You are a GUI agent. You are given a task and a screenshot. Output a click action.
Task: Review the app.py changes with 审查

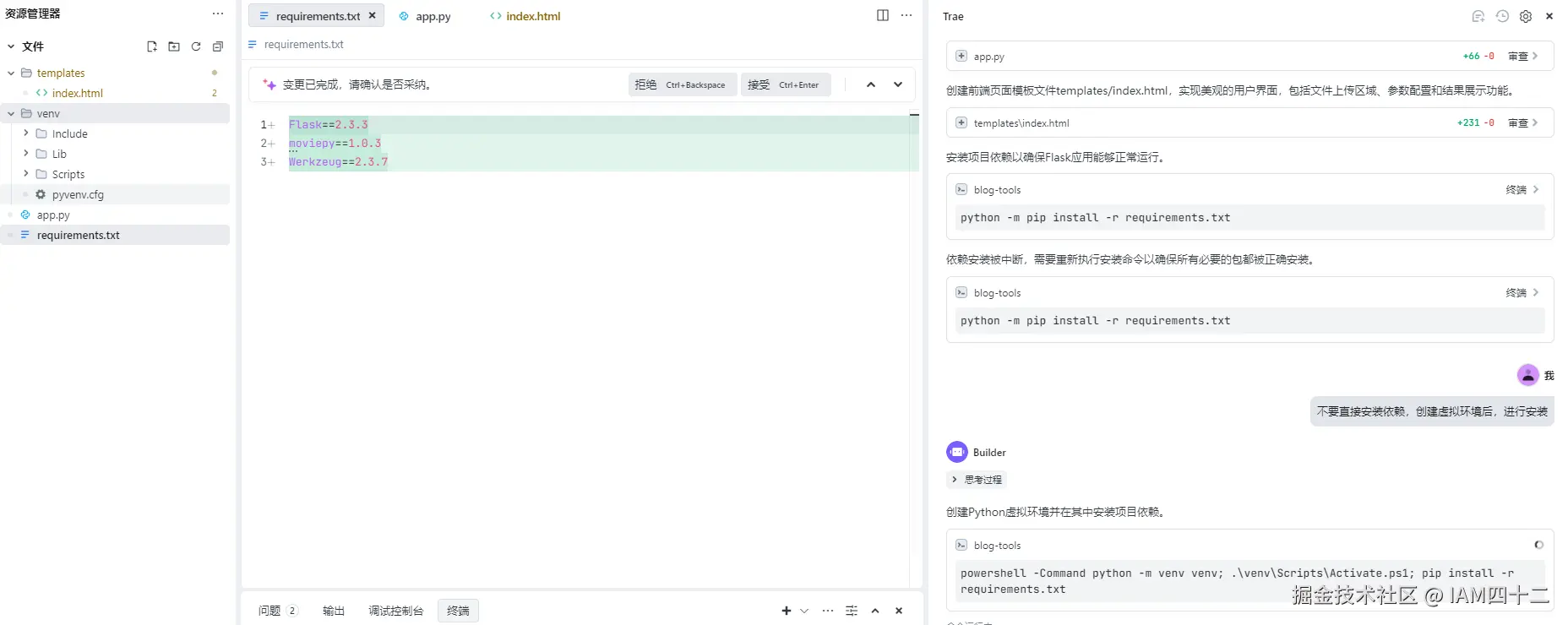click(1523, 57)
